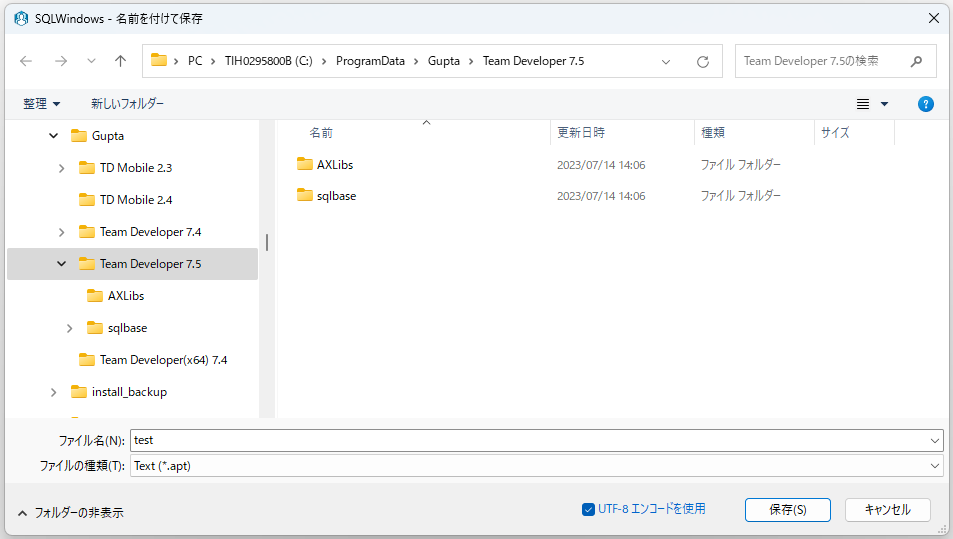Select sqlbase folder in sidebar tree
This screenshot has height=539, width=953.
pos(127,328)
